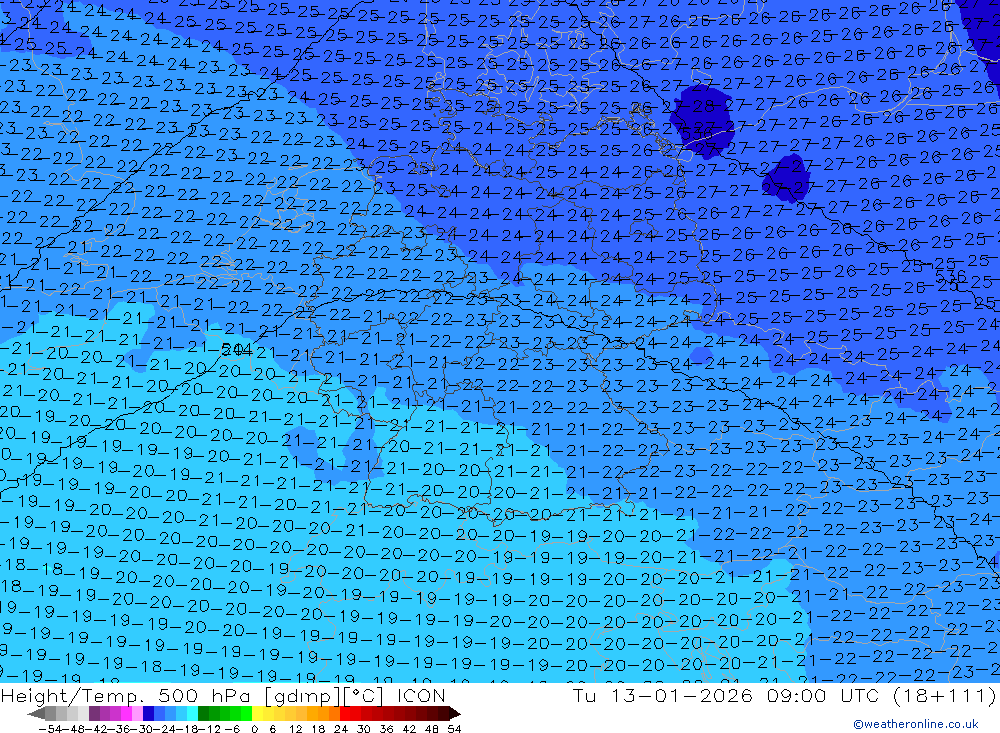Click the '544' height contour label
Image resolution: width=1000 pixels, height=733 pixels.
click(237, 350)
